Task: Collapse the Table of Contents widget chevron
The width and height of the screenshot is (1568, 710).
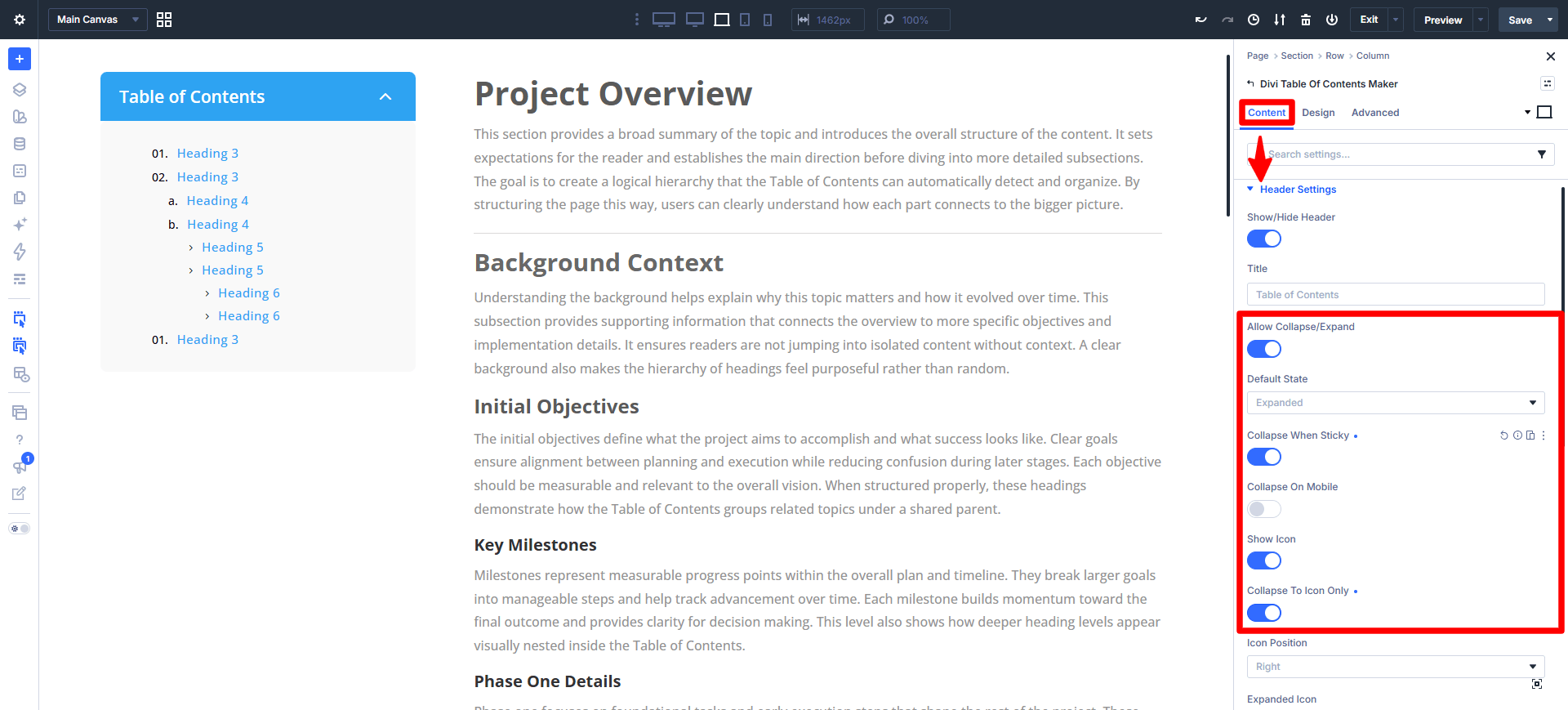Action: [385, 97]
